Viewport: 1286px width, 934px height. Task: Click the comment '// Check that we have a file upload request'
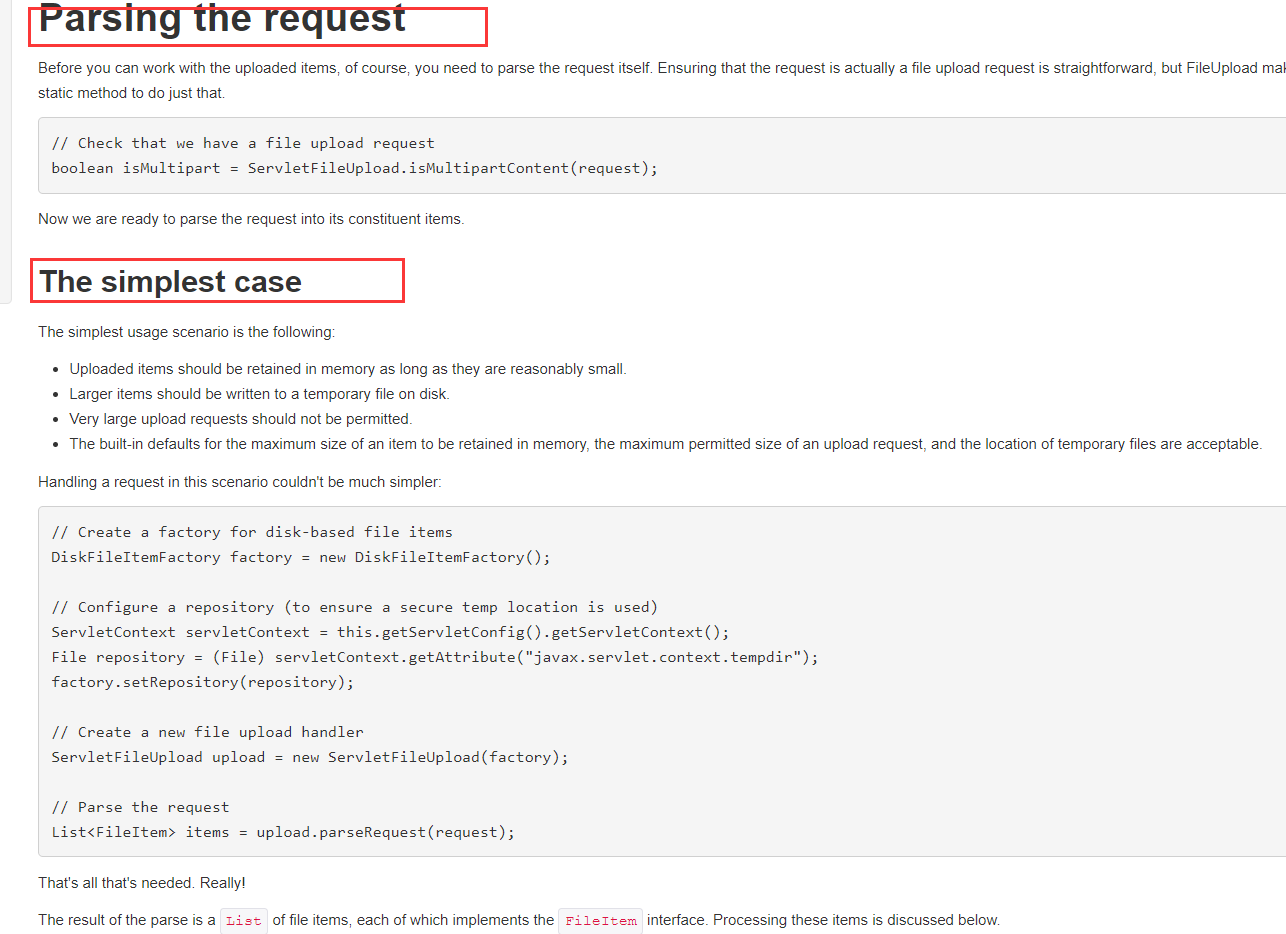243,143
